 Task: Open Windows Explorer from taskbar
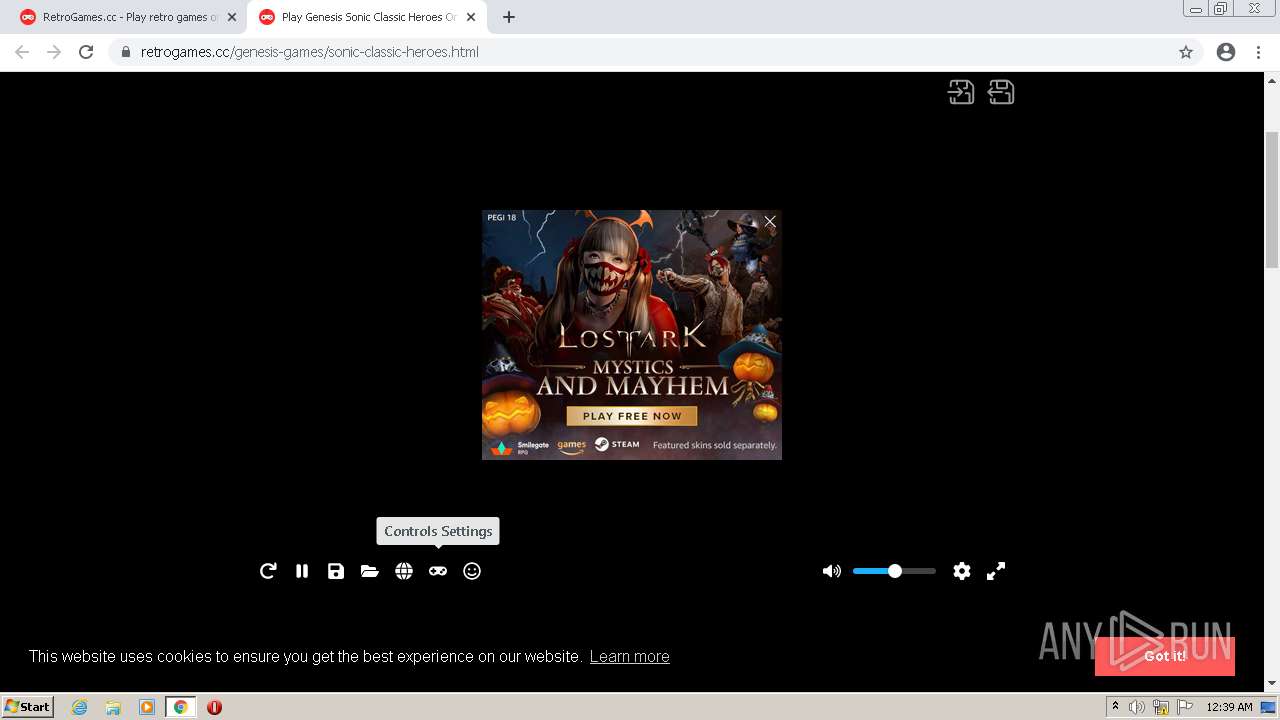pos(113,707)
